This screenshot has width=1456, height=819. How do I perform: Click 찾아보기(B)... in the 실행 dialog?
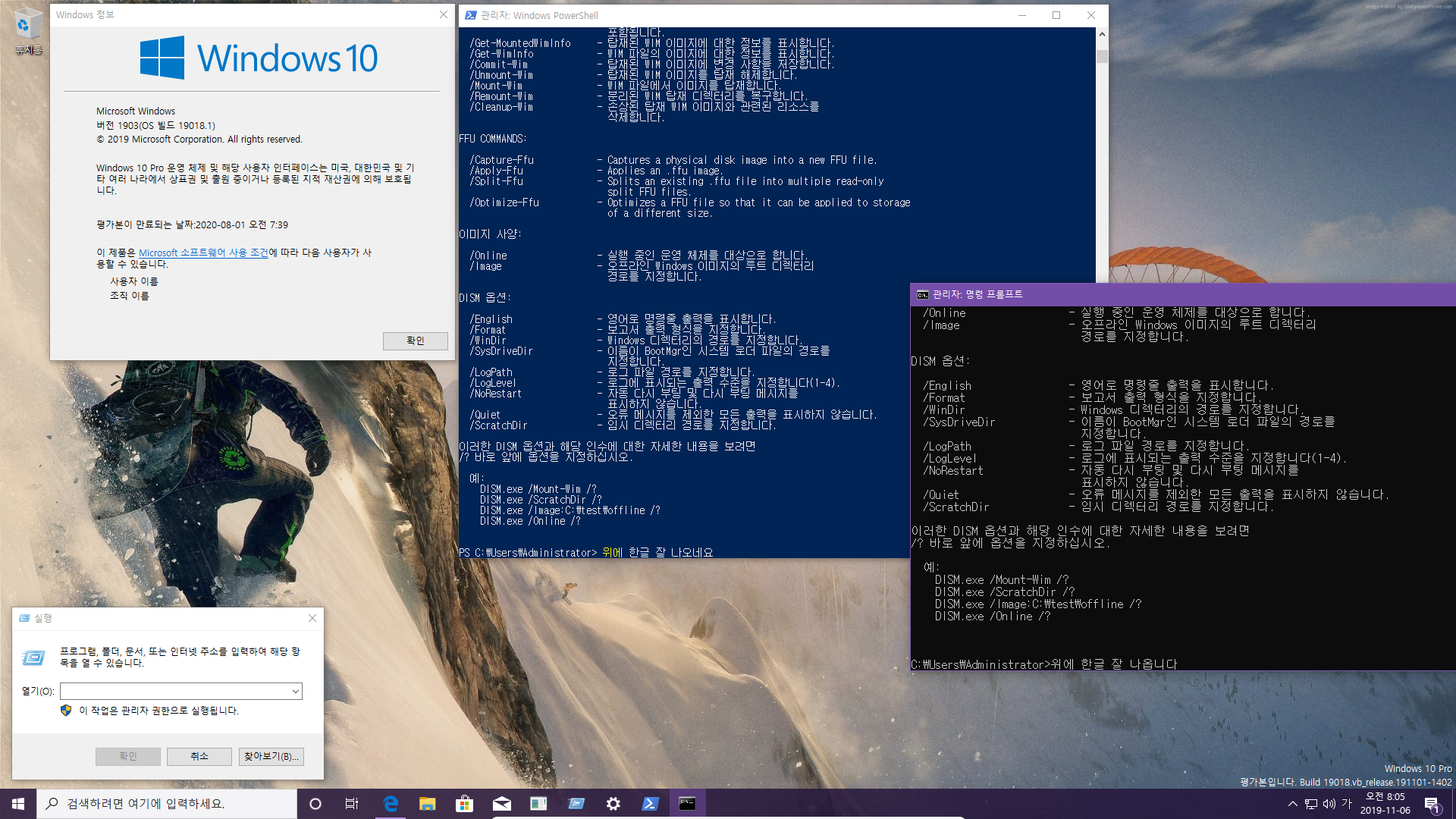point(271,756)
